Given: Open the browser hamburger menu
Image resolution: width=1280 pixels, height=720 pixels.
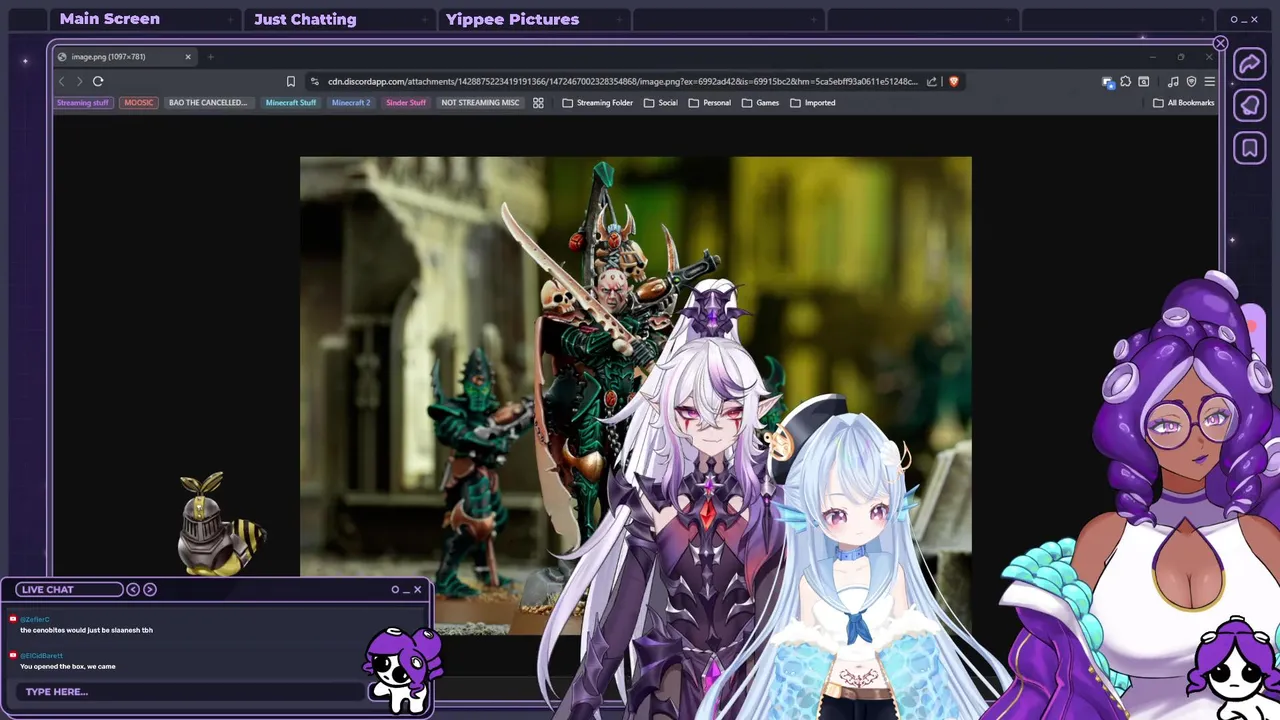Looking at the screenshot, I should 1209,81.
